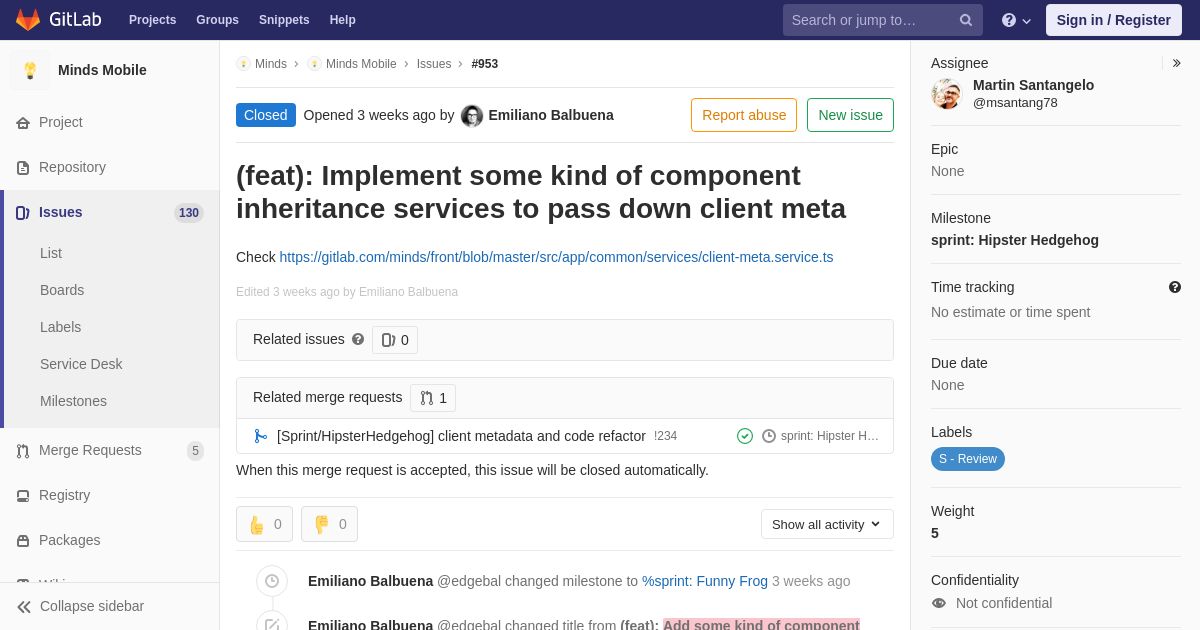Click the Sign in / Register button

[1113, 20]
